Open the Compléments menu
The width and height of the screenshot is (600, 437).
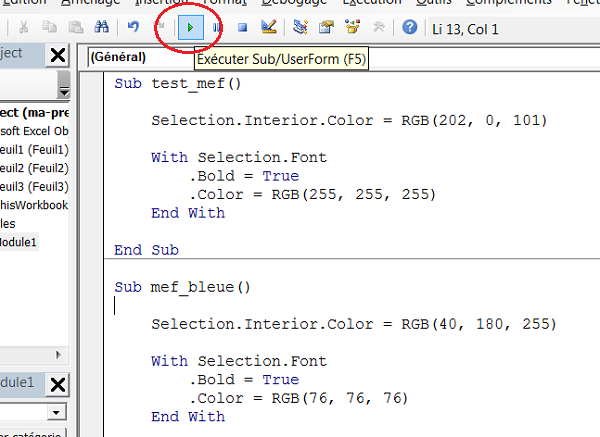pyautogui.click(x=509, y=2)
